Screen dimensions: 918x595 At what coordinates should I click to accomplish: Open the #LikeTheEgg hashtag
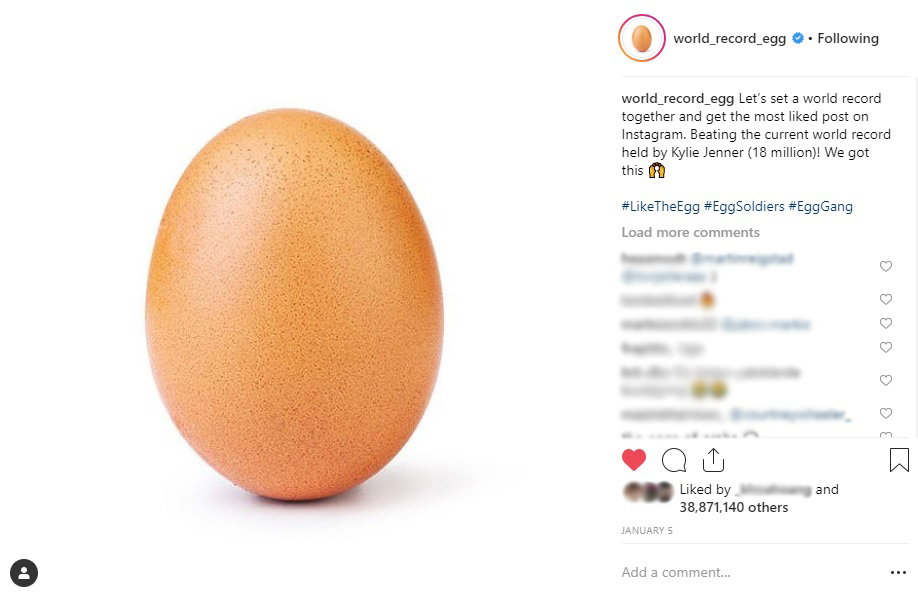point(660,206)
